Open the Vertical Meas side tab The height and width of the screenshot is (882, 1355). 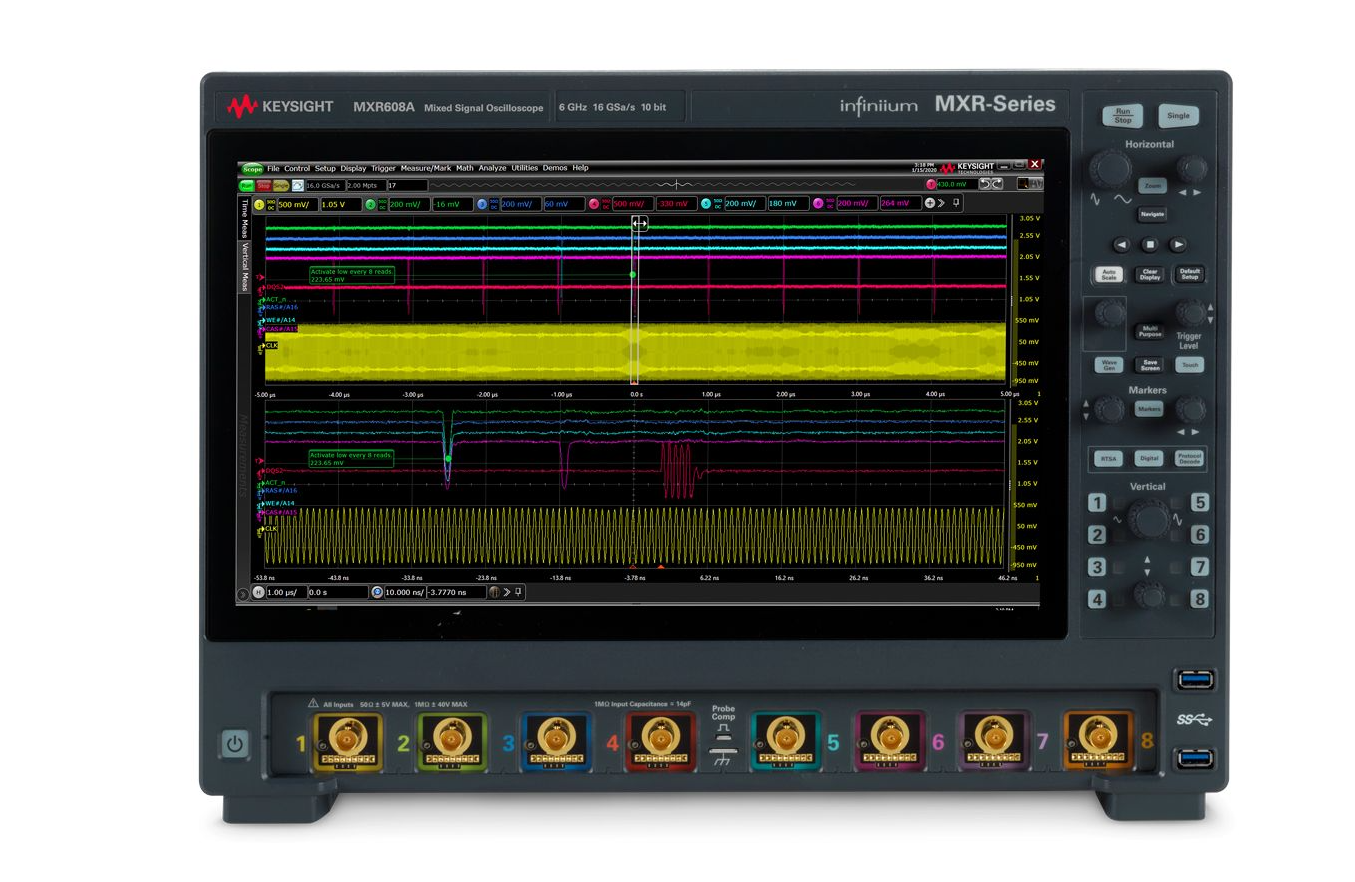pos(245,269)
